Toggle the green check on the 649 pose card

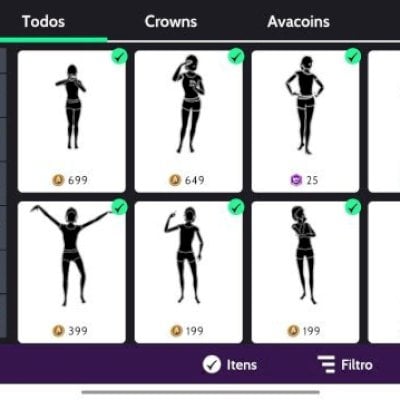point(236,57)
